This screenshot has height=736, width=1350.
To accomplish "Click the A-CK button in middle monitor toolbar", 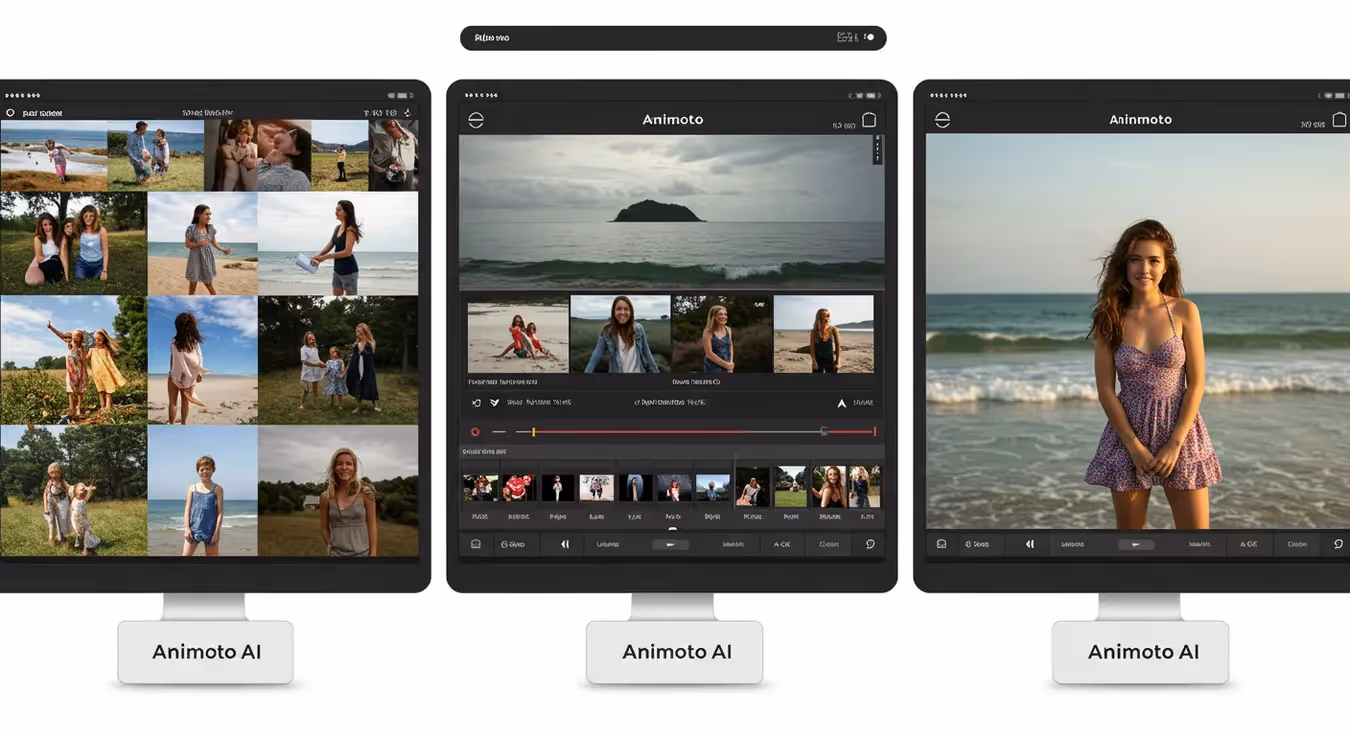I will pyautogui.click(x=782, y=544).
